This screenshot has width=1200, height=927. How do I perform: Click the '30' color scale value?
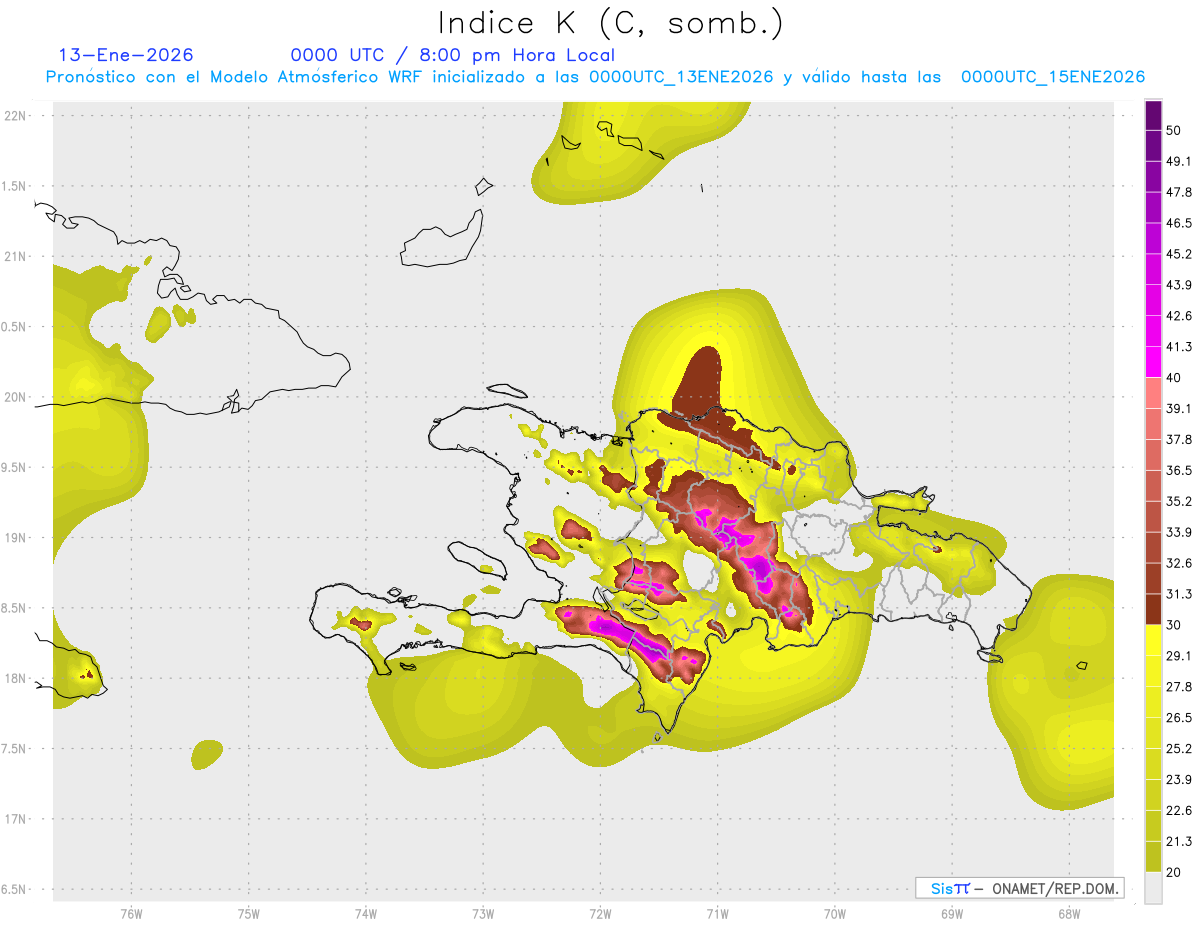click(x=1173, y=625)
